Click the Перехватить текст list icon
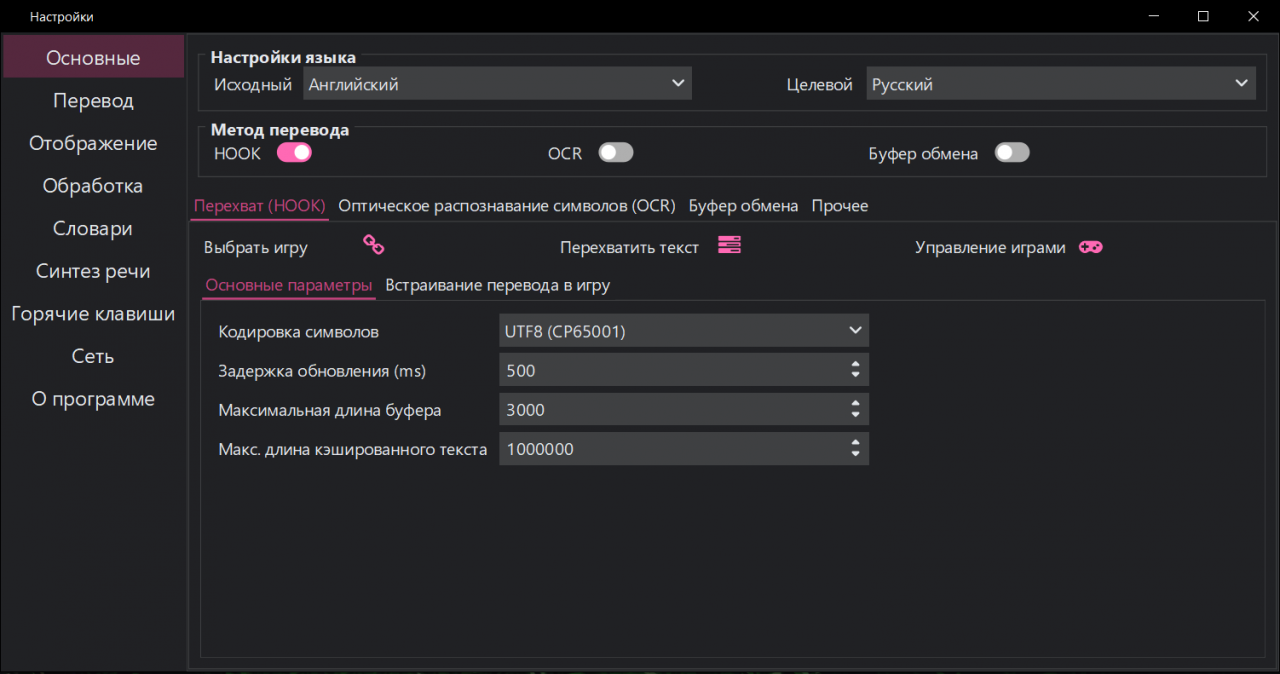Screen dimensions: 1280x674 tap(730, 245)
